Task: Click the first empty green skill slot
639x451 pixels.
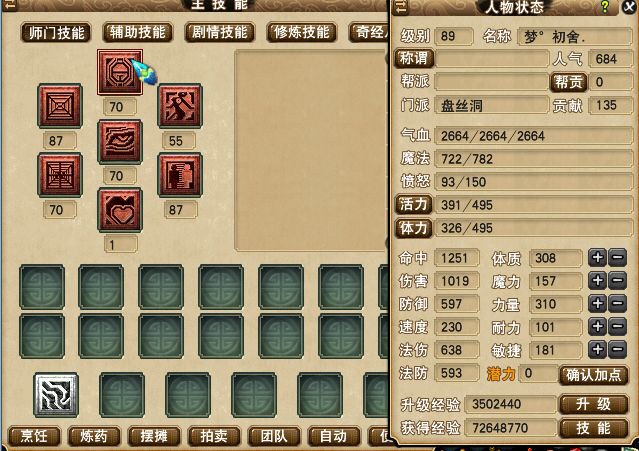Action: (x=42, y=287)
